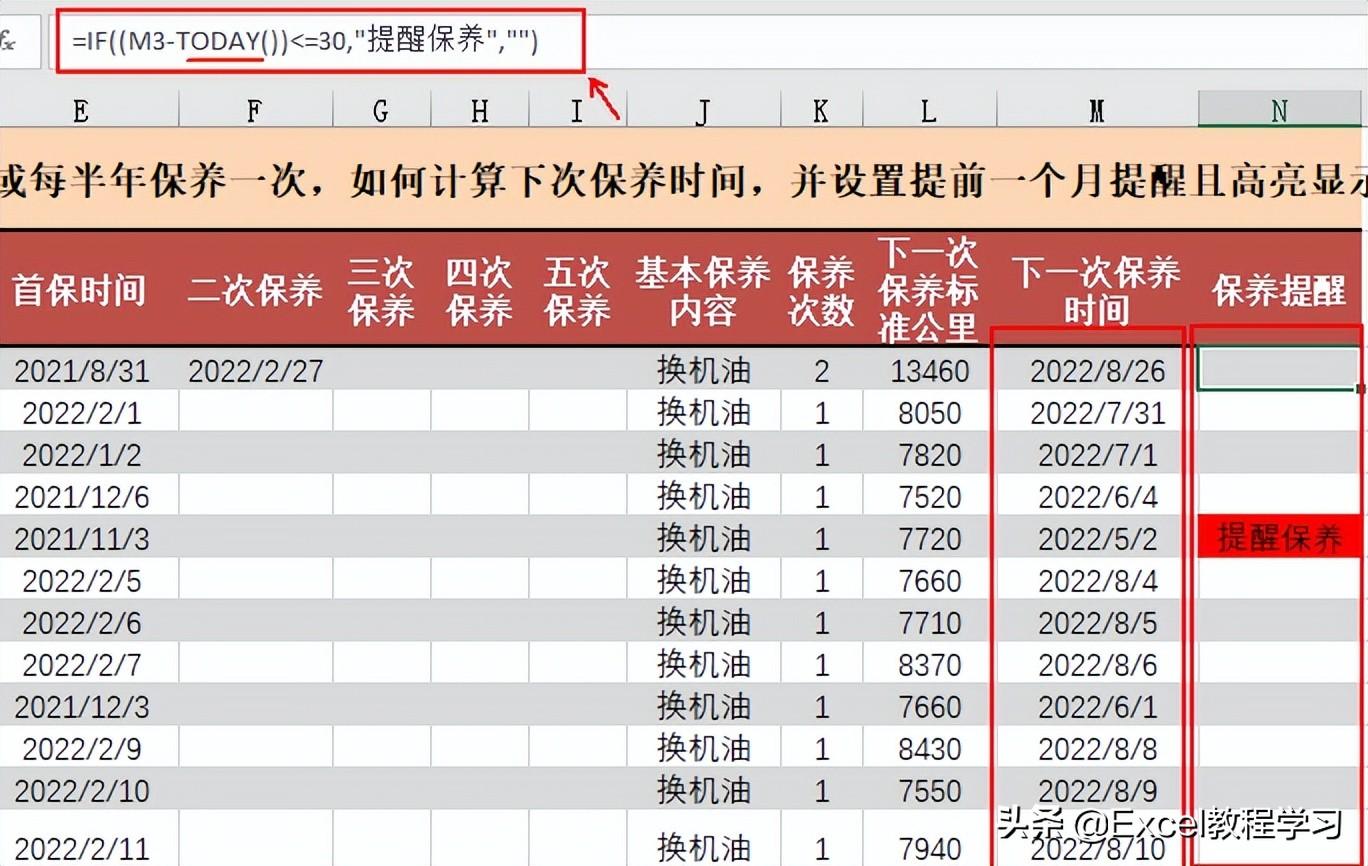Select the cell showing 13460 kilometers
Viewport: 1368px width, 866px height.
(929, 371)
